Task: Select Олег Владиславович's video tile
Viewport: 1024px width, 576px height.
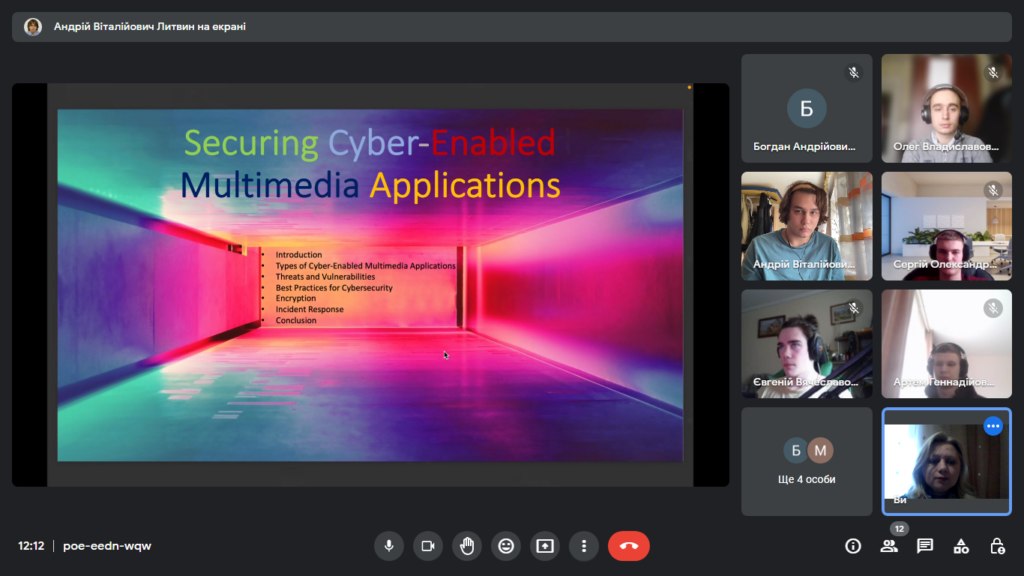Action: pyautogui.click(x=946, y=108)
